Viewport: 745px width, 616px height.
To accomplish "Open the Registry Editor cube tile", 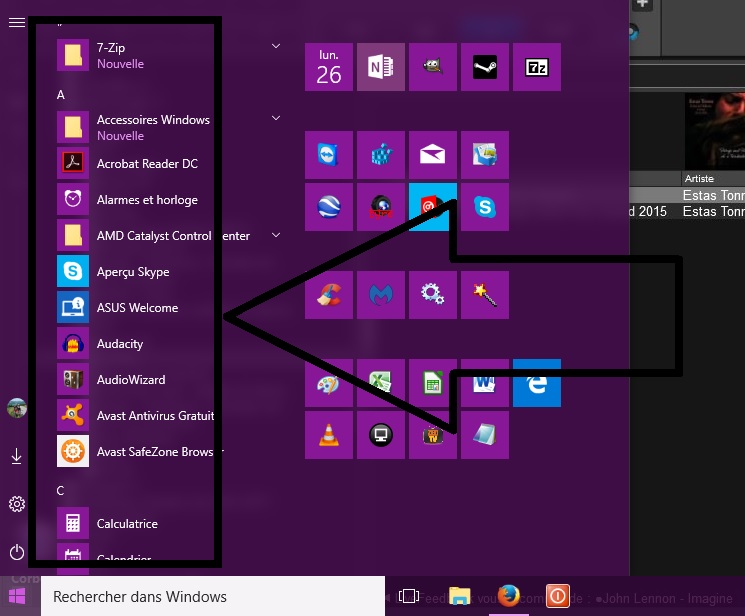I will point(381,155).
